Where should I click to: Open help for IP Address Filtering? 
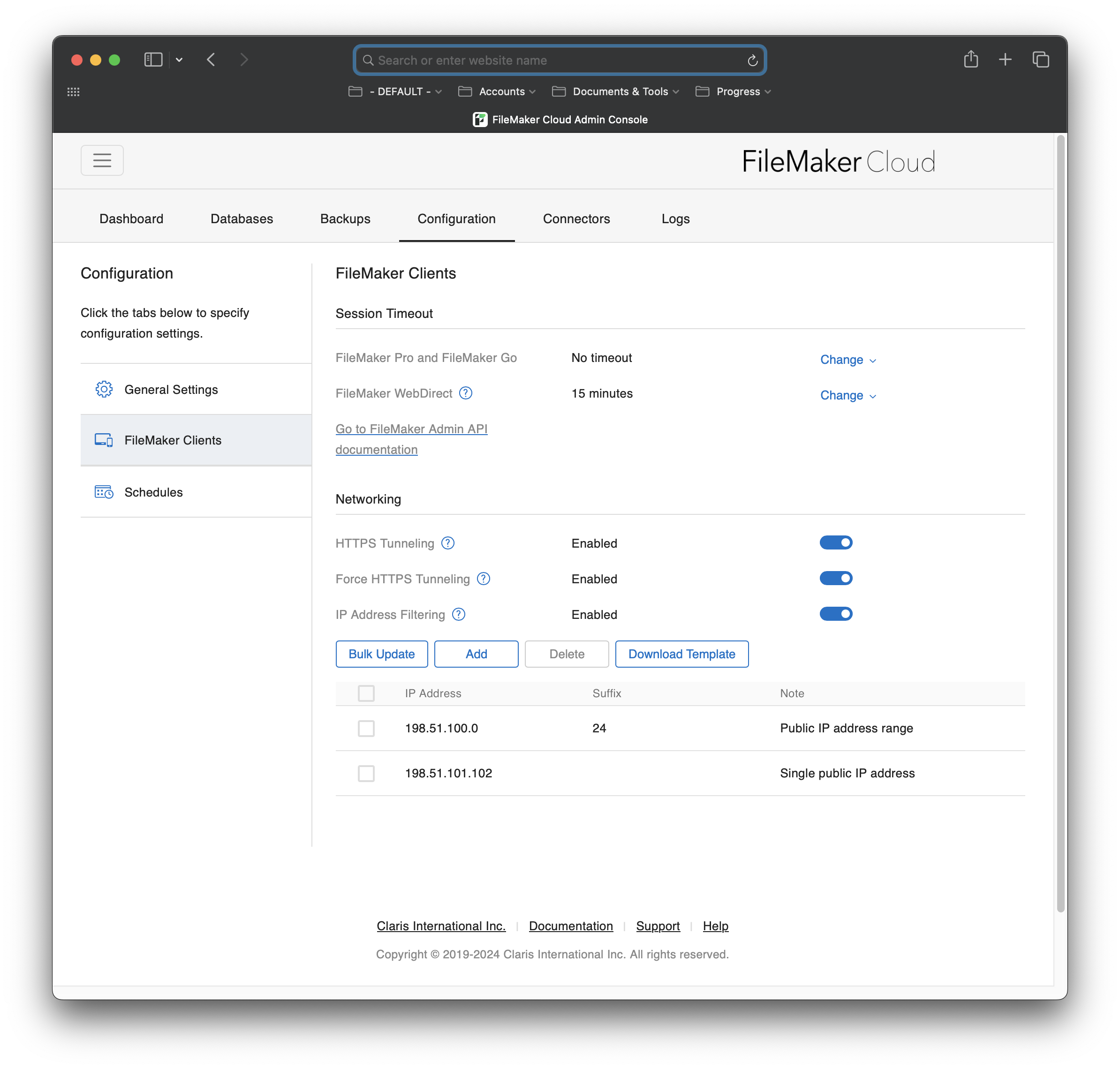click(459, 614)
